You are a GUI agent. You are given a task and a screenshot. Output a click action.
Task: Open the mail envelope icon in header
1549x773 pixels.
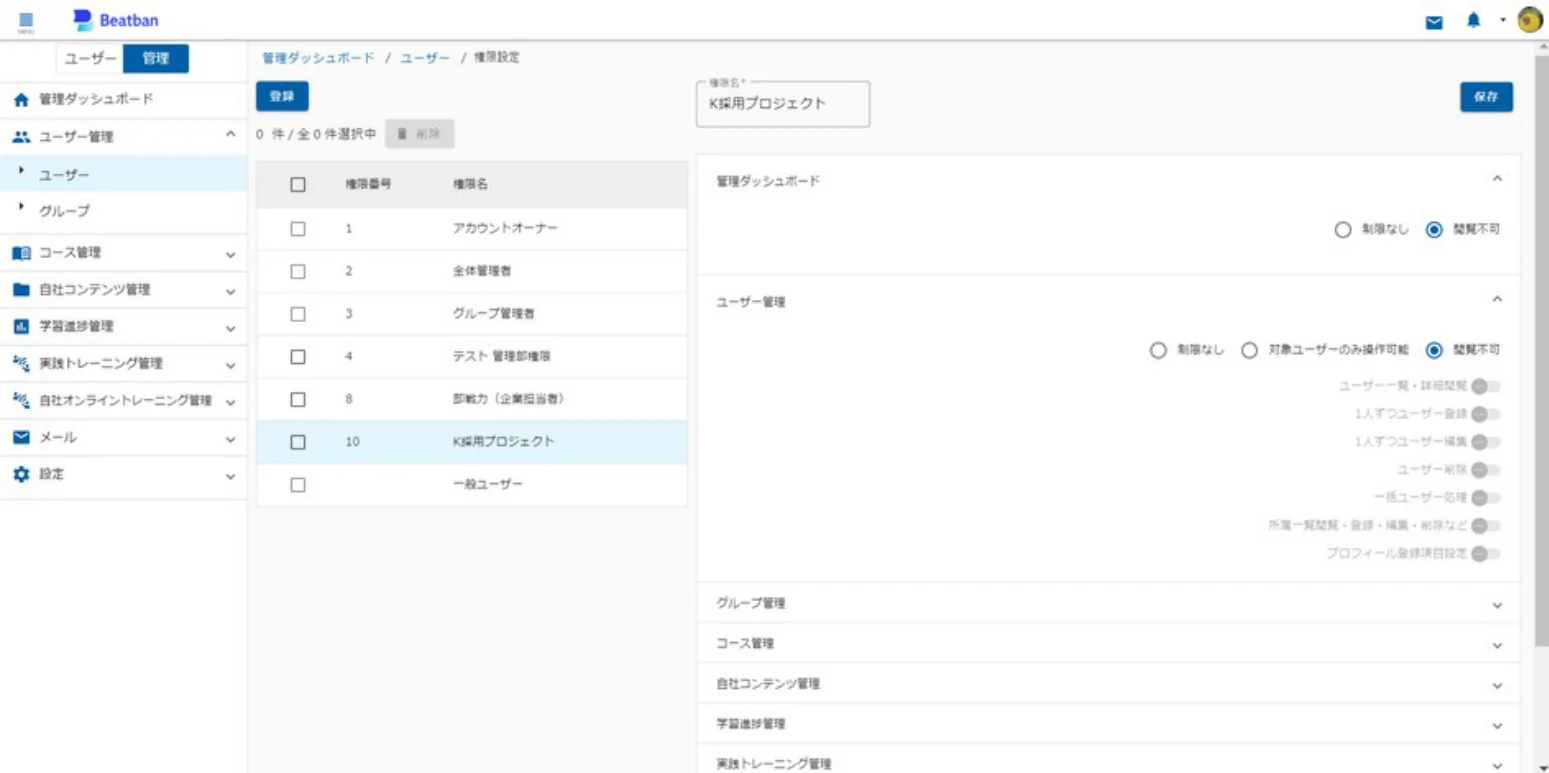[x=1434, y=22]
